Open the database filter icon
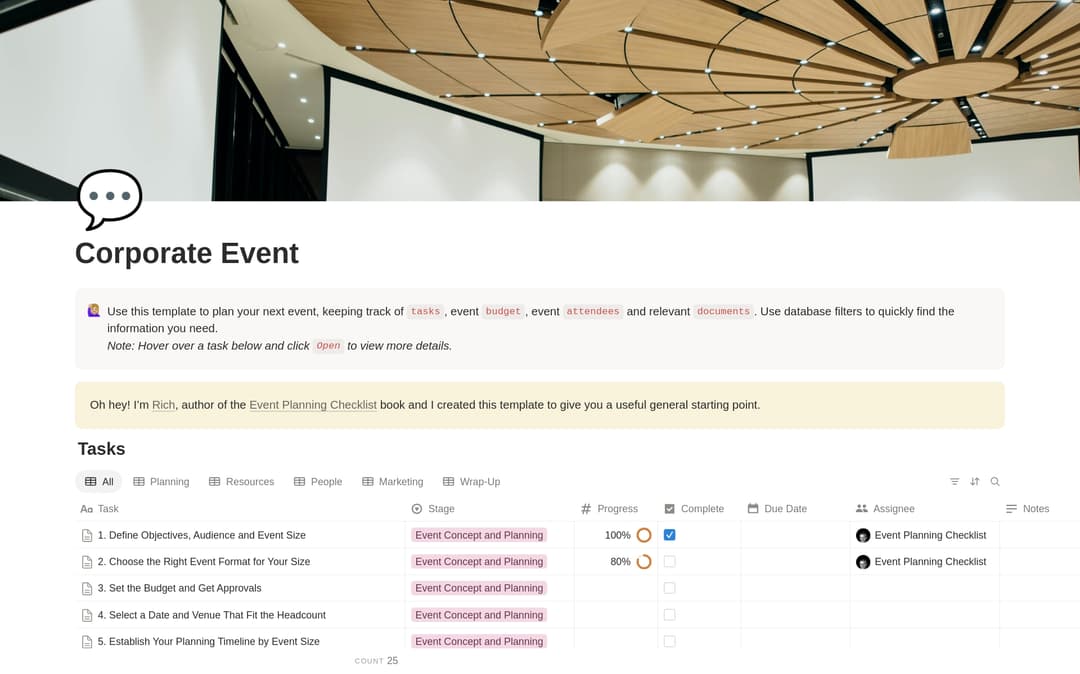1080x674 pixels. tap(954, 482)
